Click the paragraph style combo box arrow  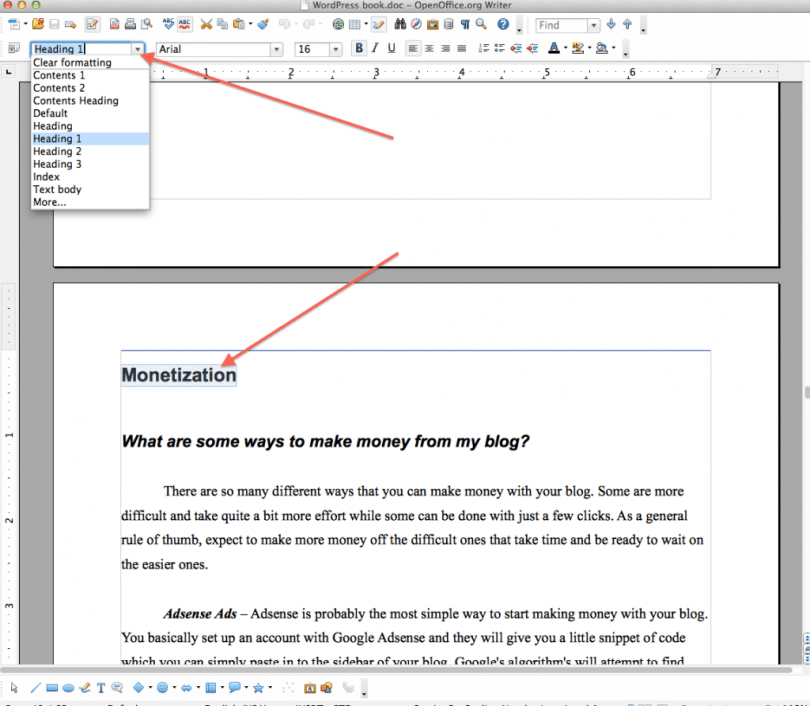[137, 49]
